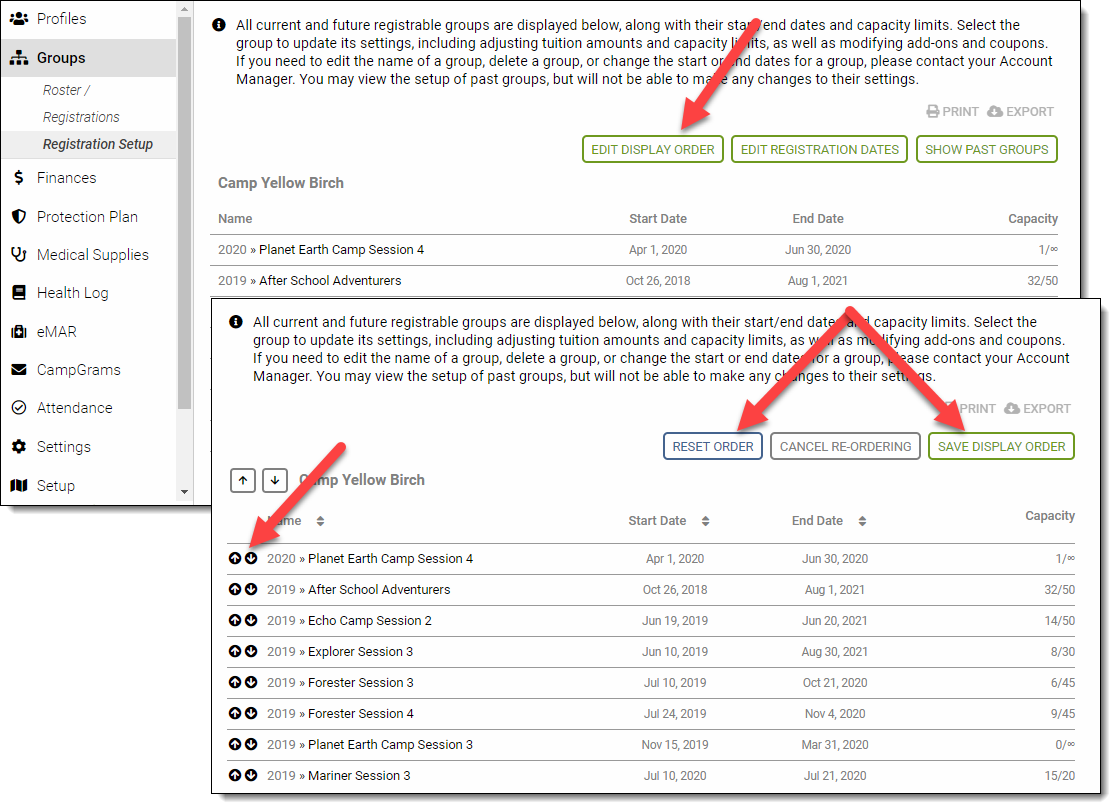Sort by Start Date column arrows

705,521
